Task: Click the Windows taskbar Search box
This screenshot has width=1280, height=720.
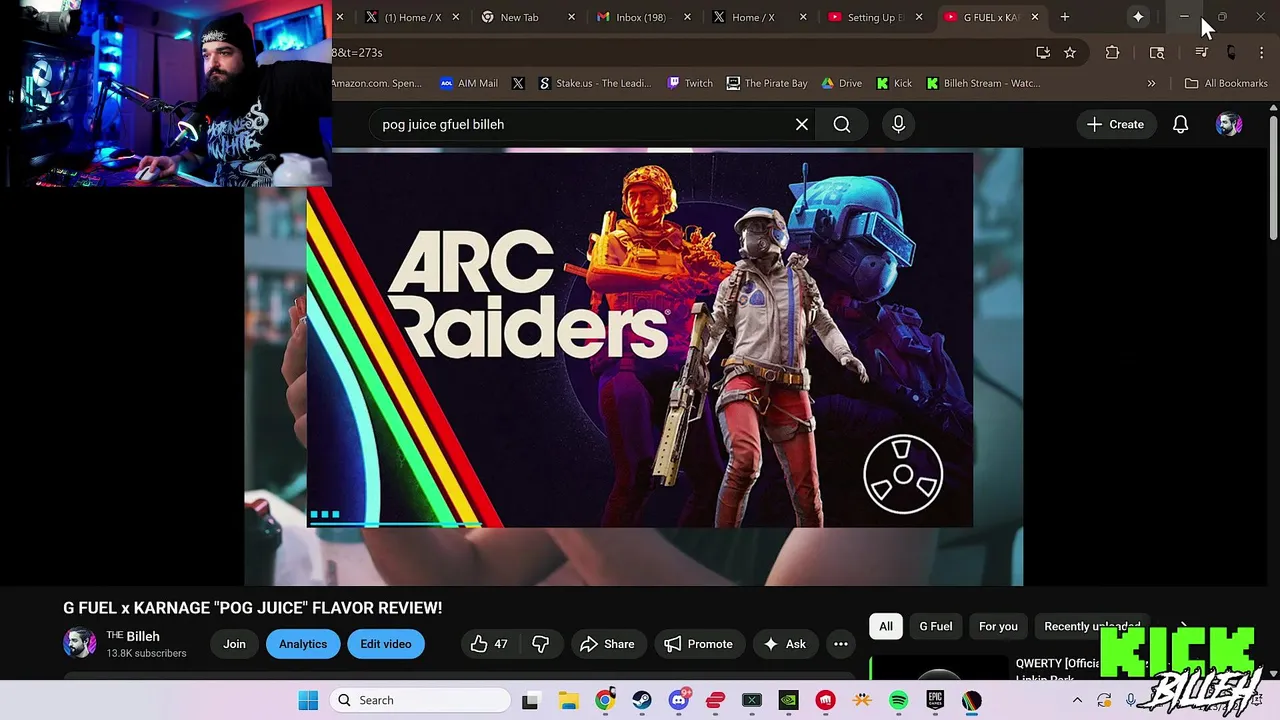Action: click(419, 700)
